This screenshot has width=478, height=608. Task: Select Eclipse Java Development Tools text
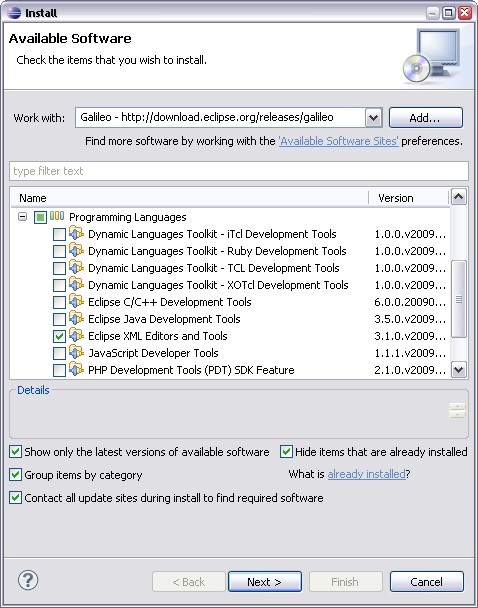[164, 319]
